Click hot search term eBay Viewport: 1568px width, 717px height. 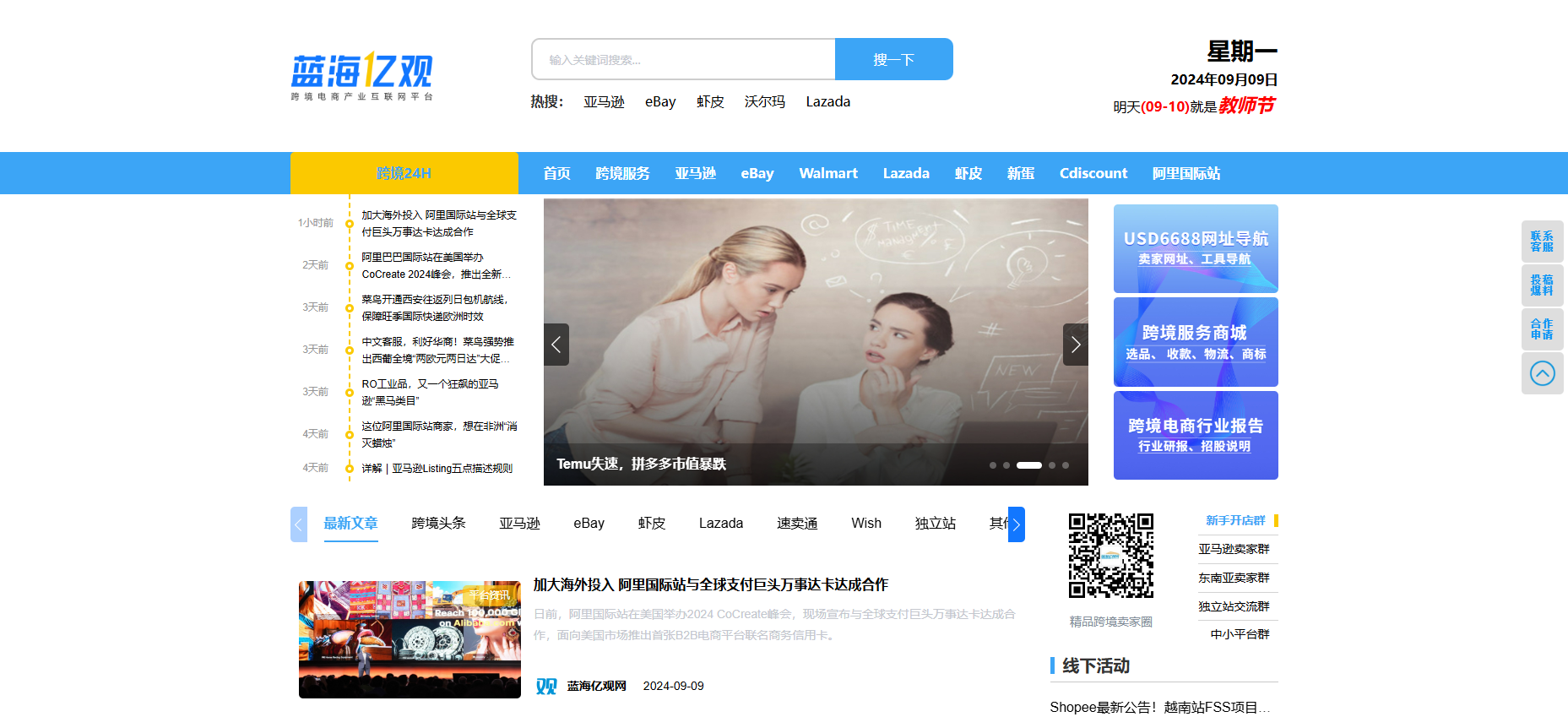(660, 101)
